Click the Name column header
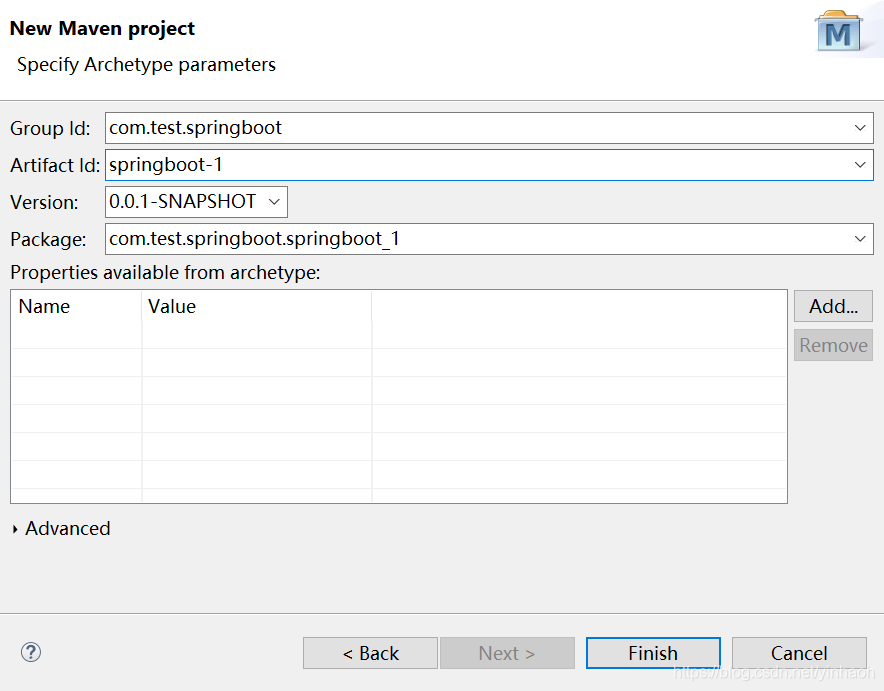 (x=76, y=306)
